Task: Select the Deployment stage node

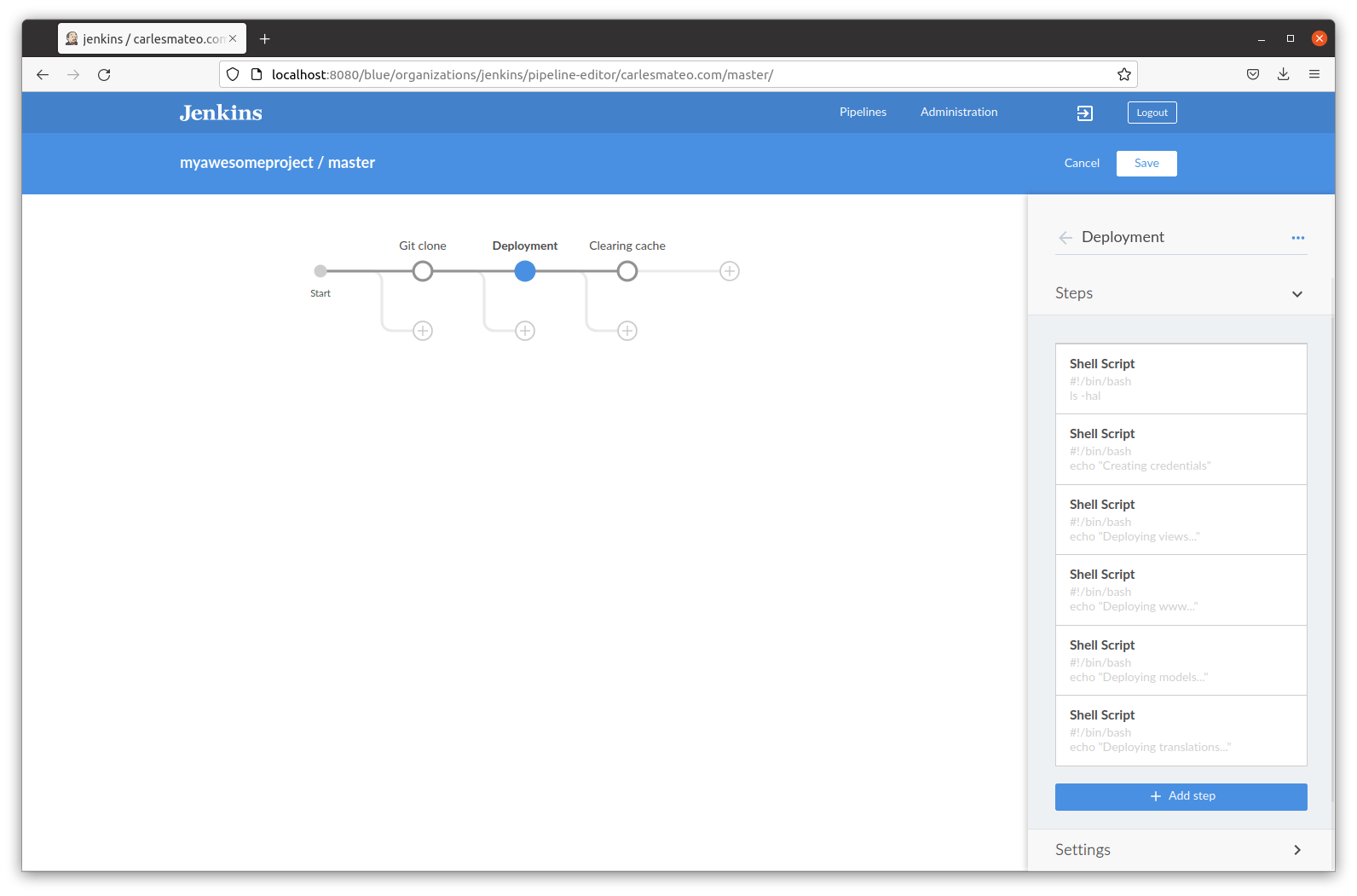Action: pyautogui.click(x=525, y=271)
